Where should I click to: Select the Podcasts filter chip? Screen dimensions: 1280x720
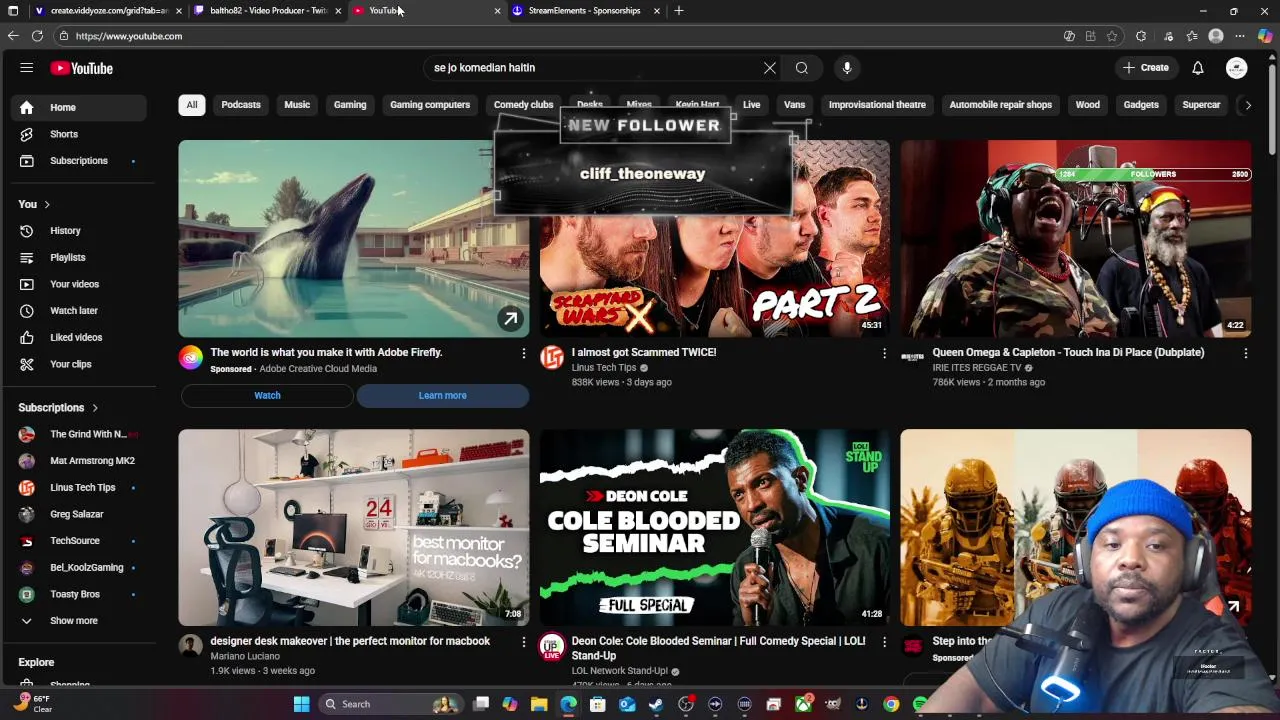(x=241, y=105)
